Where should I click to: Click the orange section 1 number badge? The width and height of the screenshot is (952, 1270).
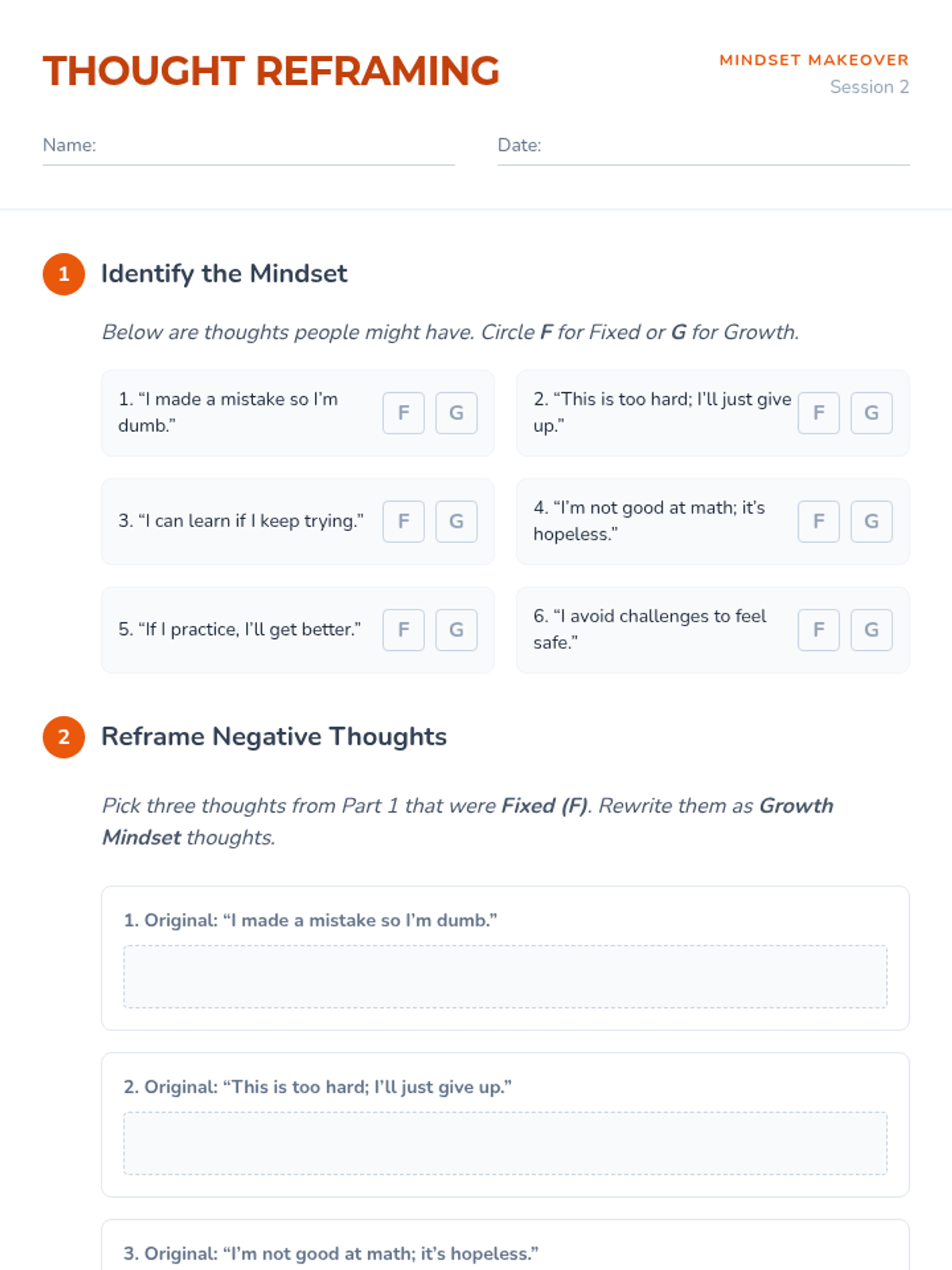[63, 275]
